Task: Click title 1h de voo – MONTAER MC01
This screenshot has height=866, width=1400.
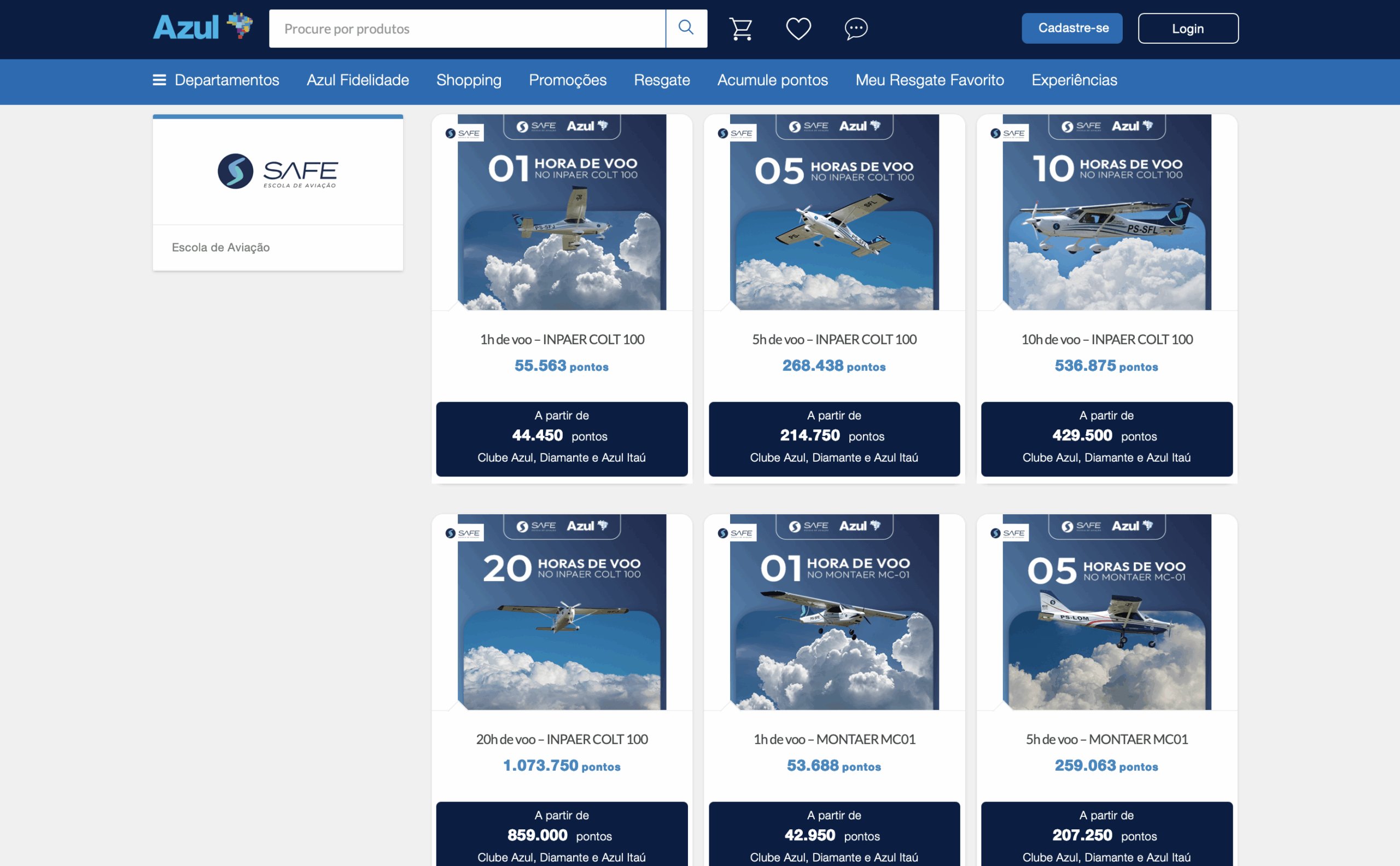Action: (835, 740)
